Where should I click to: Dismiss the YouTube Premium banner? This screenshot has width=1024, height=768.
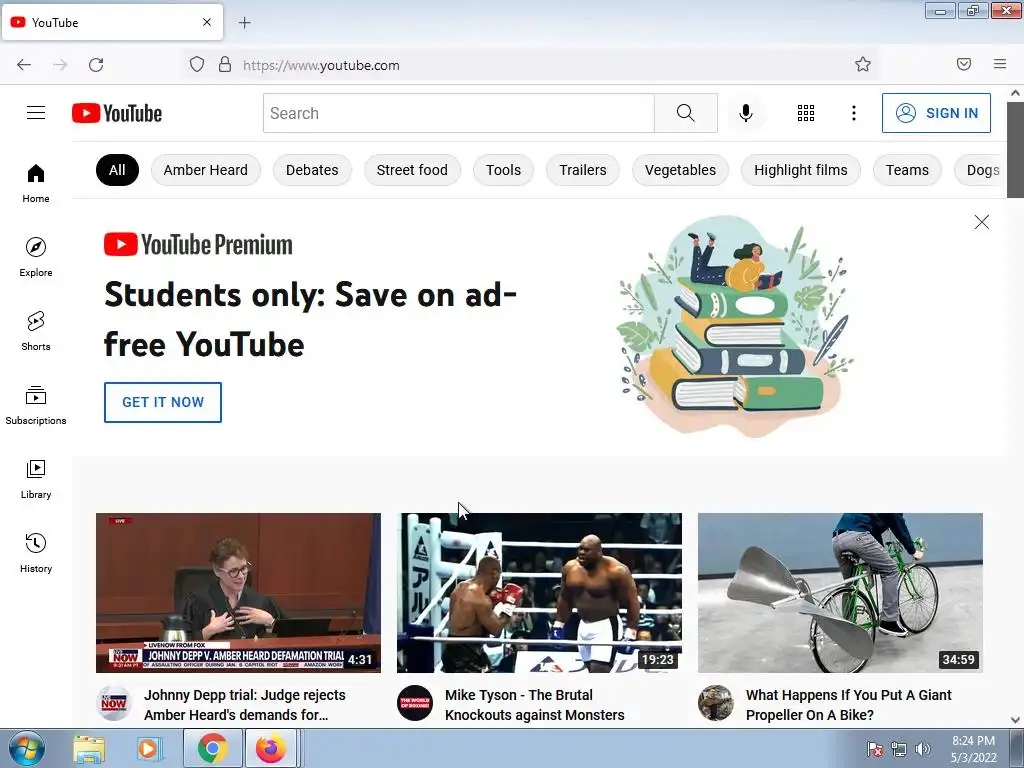coord(982,222)
